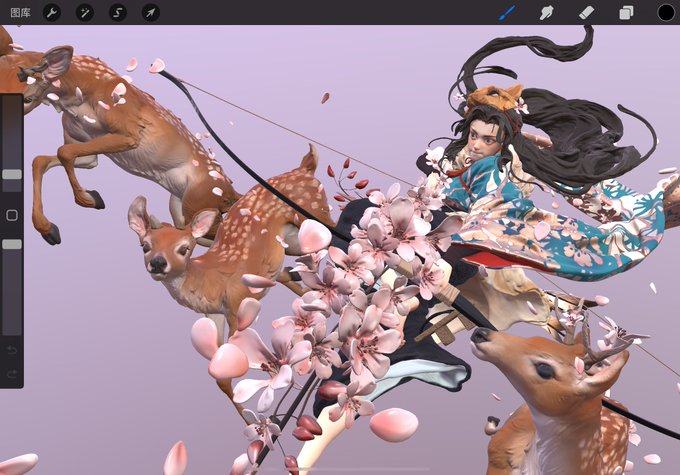
Task: Click the brush opacity slider handle
Action: pyautogui.click(x=12, y=244)
